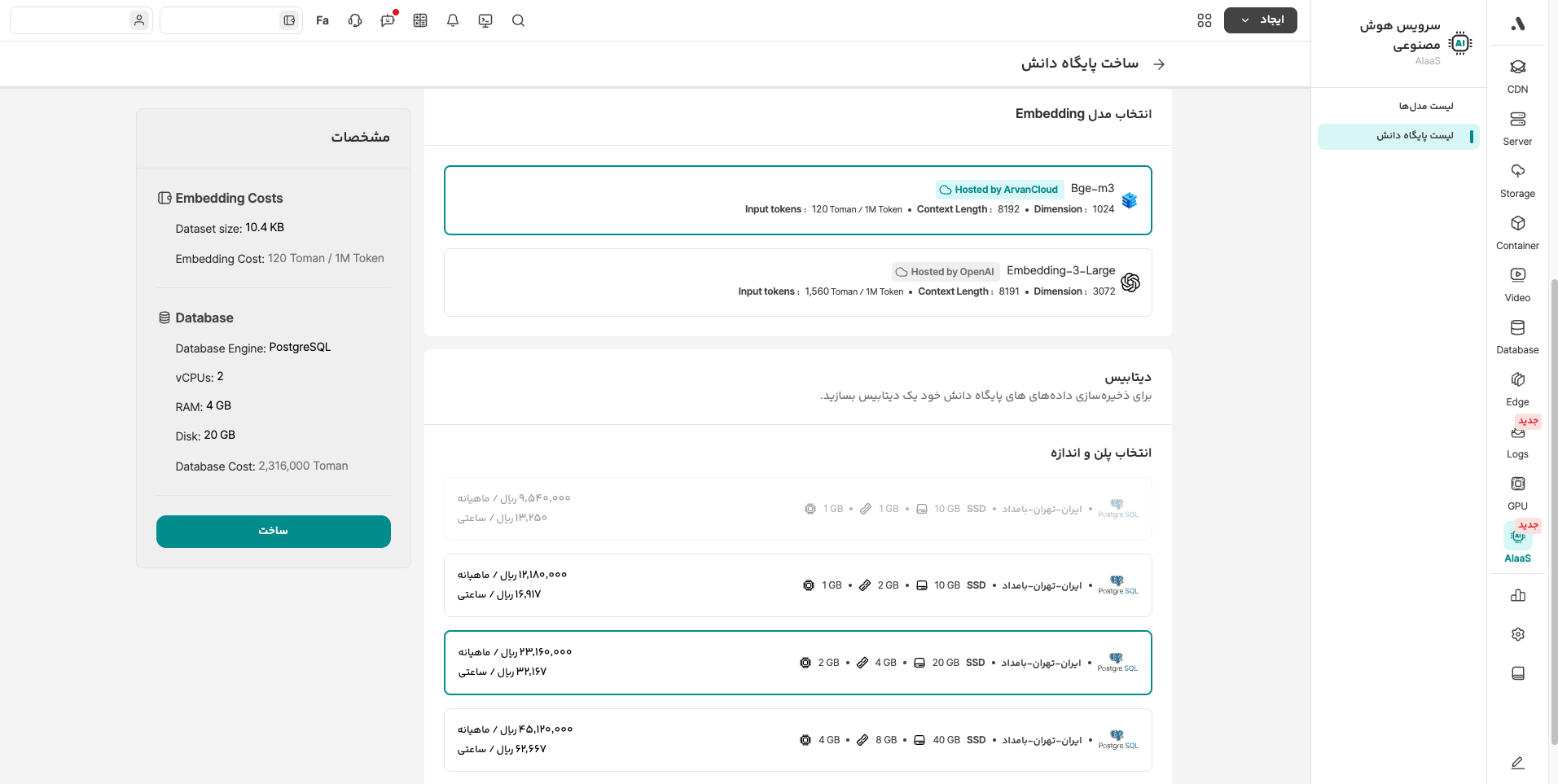
Task: Click the back arrow beside ساخت پایگاه دانش
Action: coord(1159,64)
